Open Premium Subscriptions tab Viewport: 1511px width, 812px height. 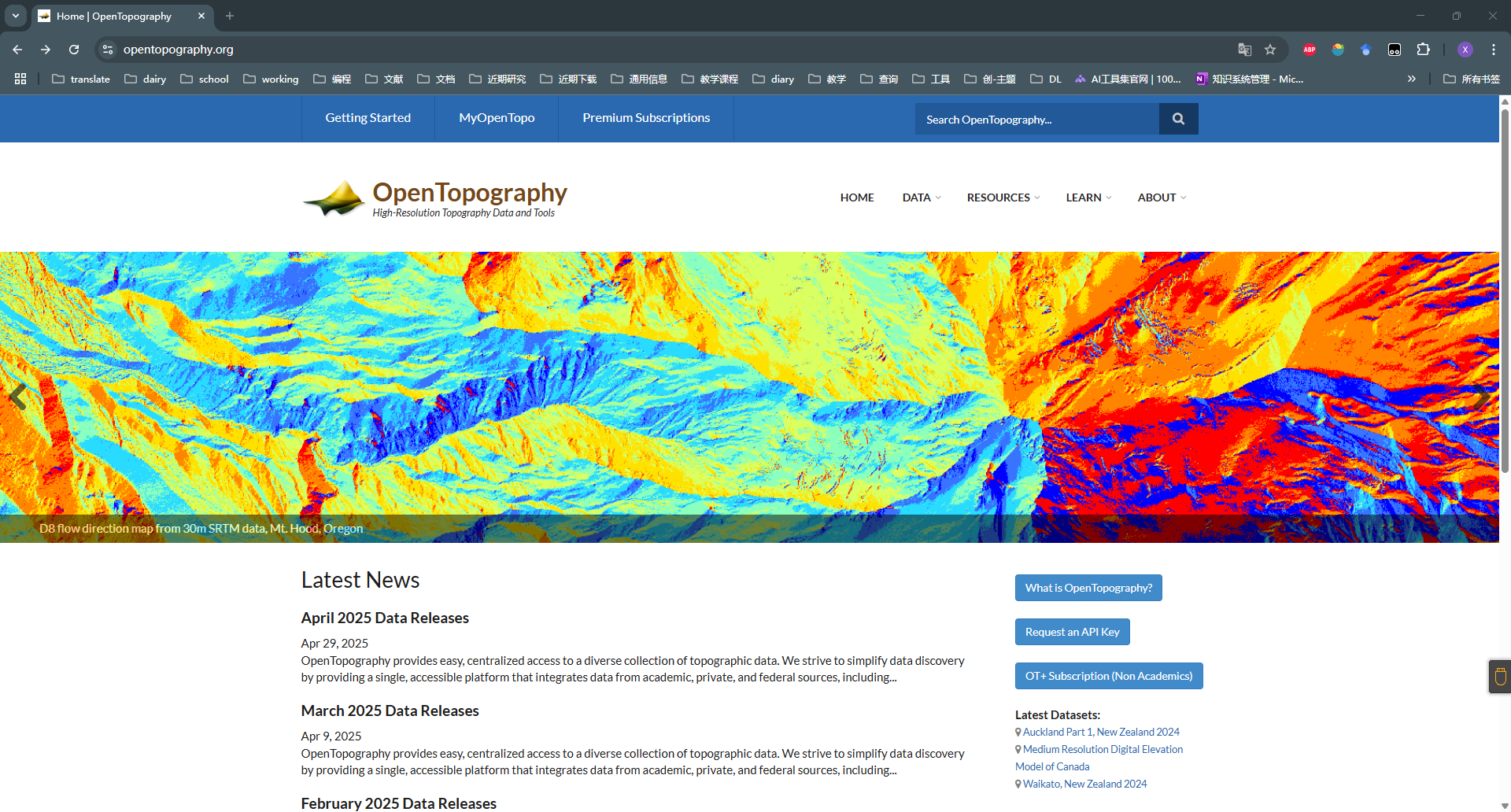click(646, 118)
